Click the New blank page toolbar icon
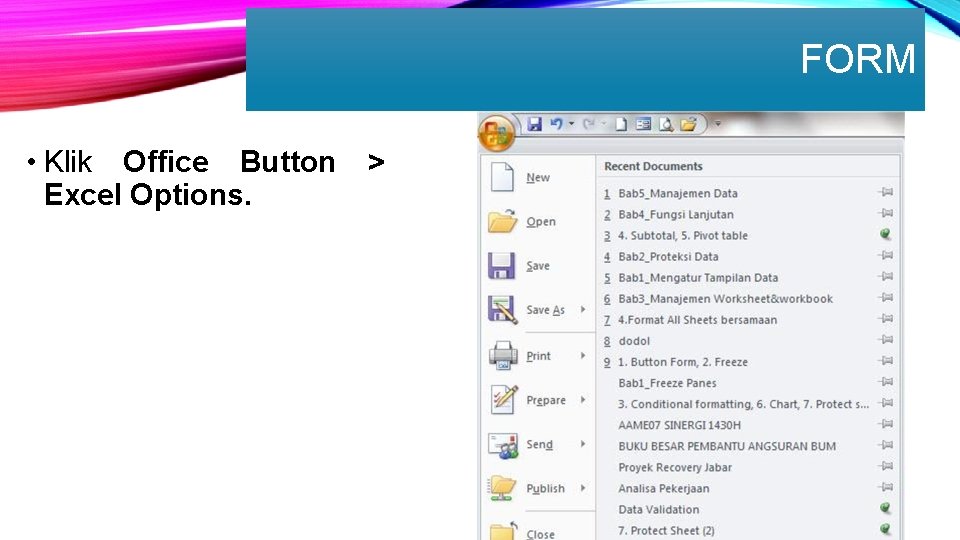 point(621,124)
